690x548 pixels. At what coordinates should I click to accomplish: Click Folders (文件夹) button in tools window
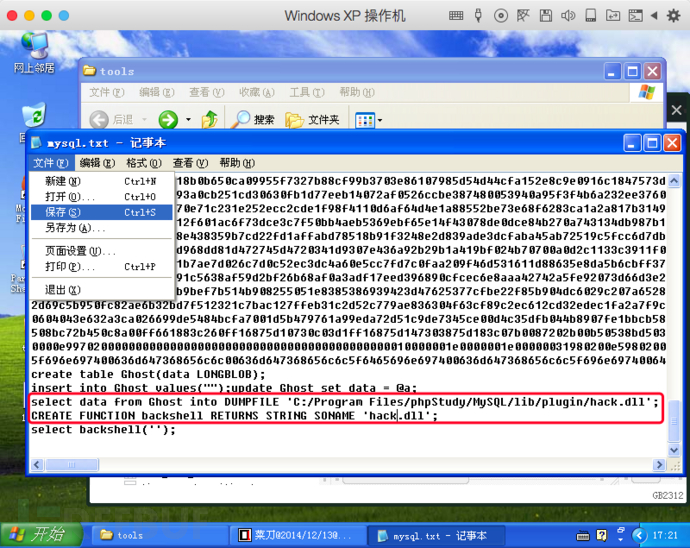312,119
